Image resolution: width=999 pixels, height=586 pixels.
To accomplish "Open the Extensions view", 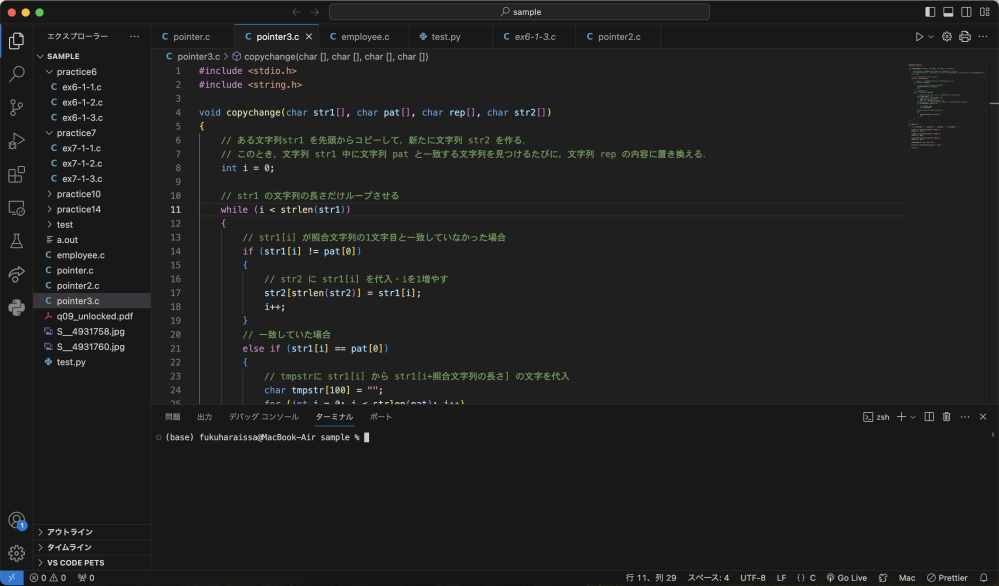I will tap(17, 175).
